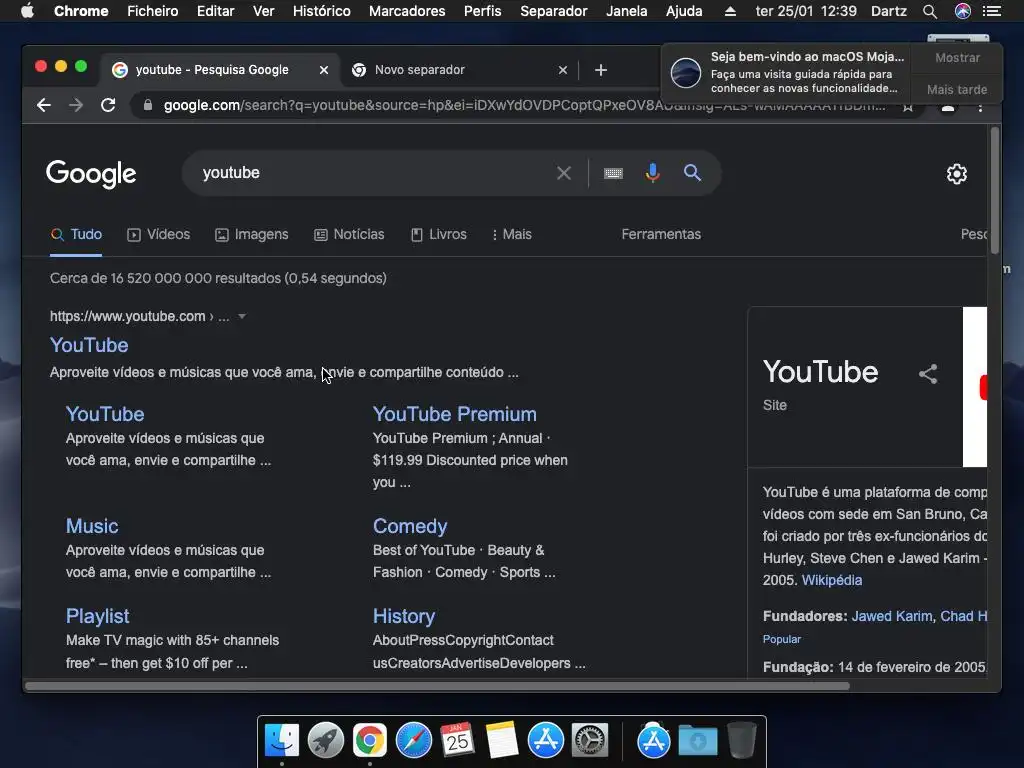Viewport: 1024px width, 768px height.
Task: Launch Safari from the dock
Action: tap(414, 741)
